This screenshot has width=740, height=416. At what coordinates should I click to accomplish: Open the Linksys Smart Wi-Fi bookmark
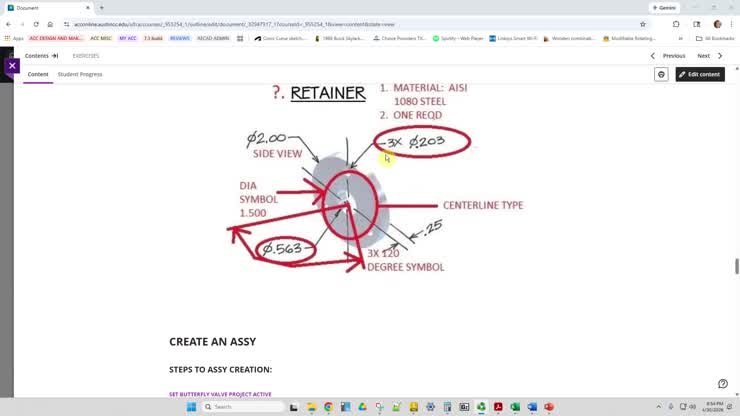[x=513, y=38]
